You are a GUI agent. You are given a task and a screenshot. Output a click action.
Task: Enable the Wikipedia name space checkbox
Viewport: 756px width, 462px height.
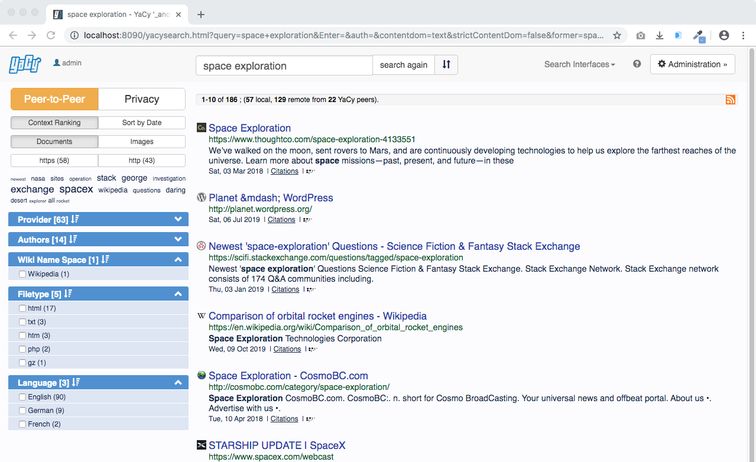[x=22, y=273]
